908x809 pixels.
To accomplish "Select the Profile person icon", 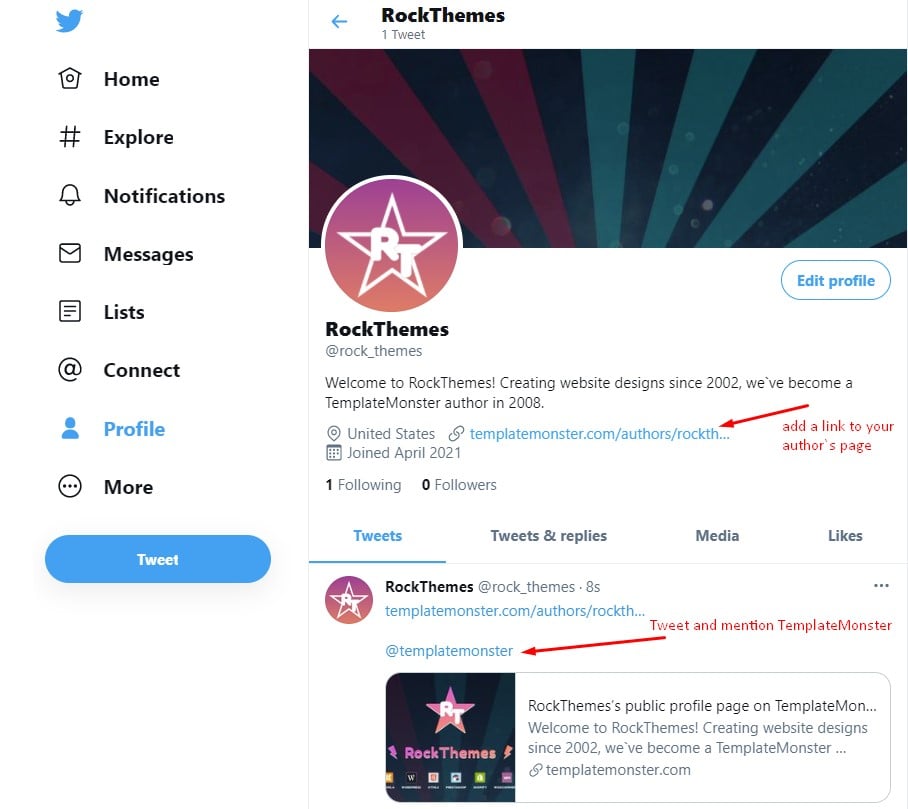I will [x=70, y=429].
